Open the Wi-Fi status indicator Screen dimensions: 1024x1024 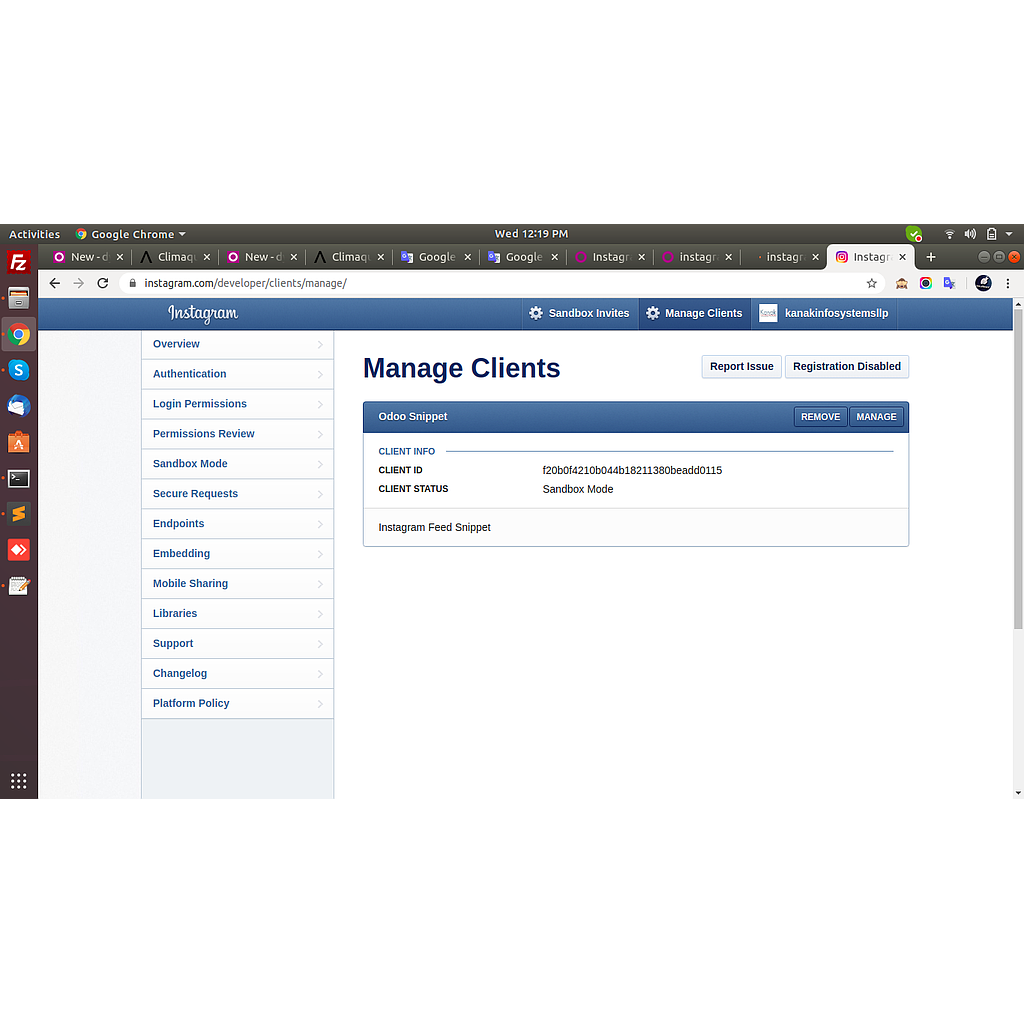950,234
